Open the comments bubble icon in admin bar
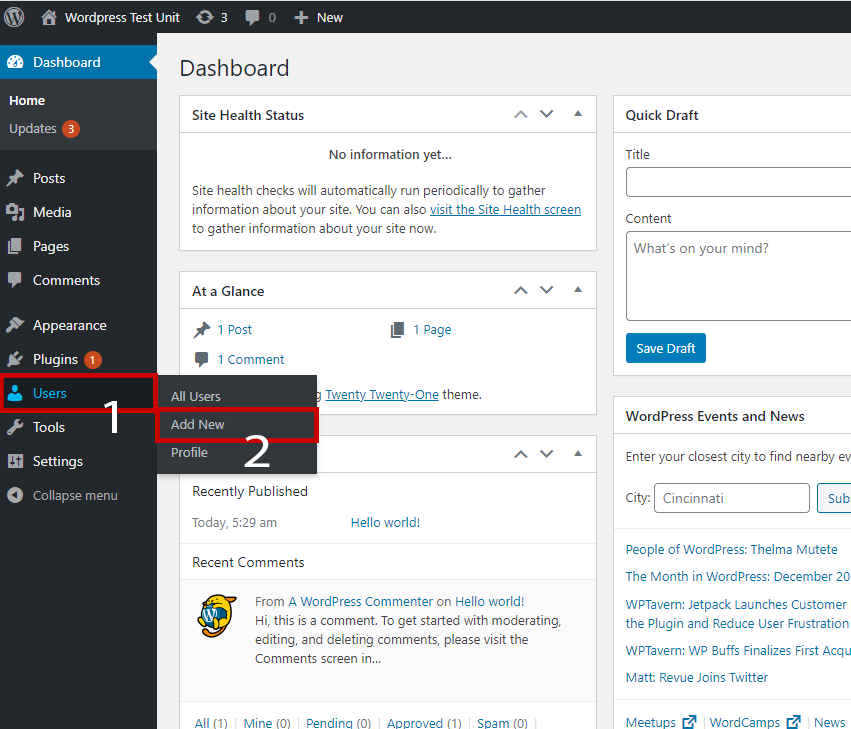 [252, 17]
